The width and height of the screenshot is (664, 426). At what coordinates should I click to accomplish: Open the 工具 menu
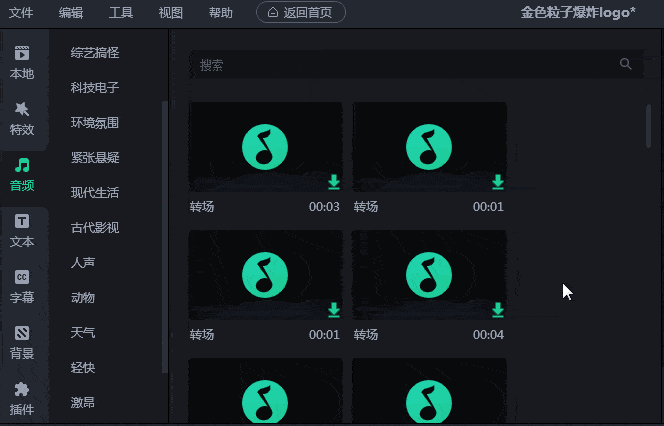[121, 13]
